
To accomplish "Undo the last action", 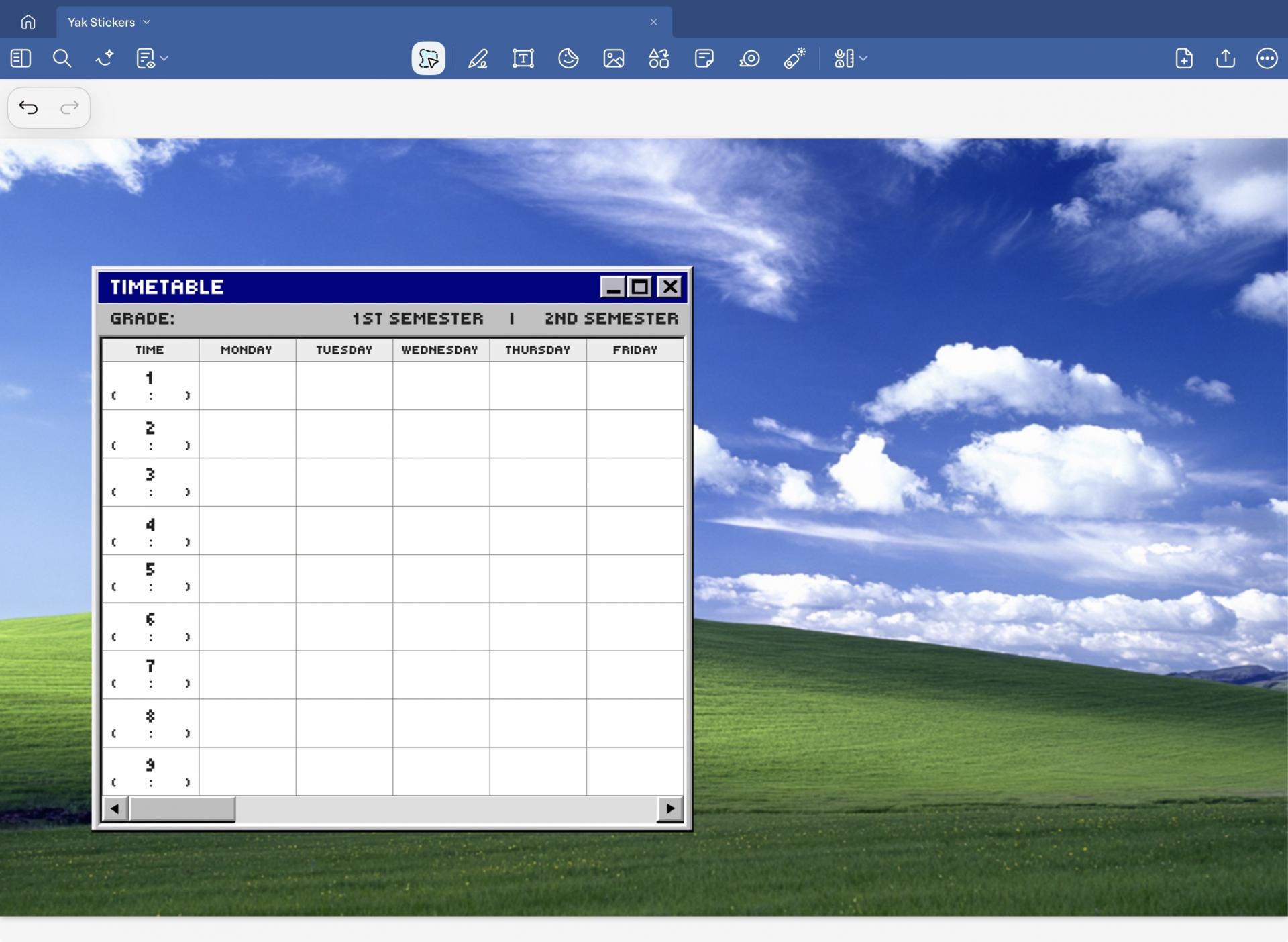I will point(28,107).
